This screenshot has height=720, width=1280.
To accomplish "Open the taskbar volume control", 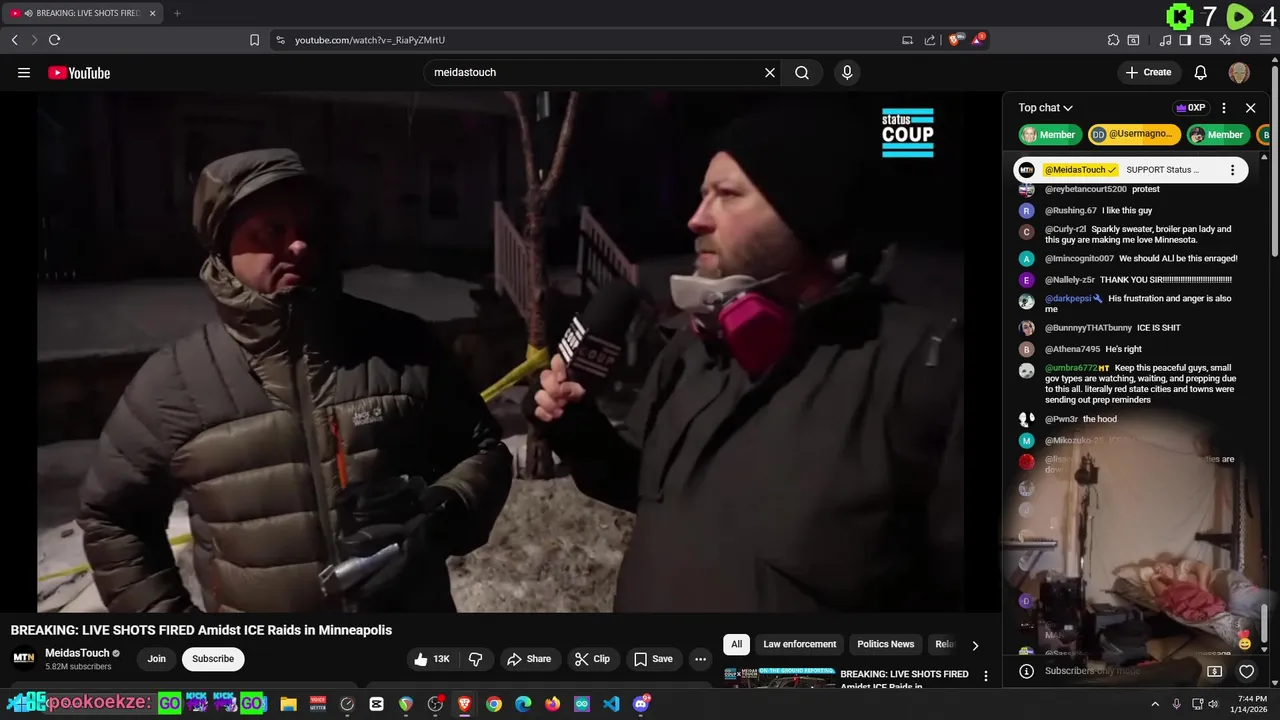I will (x=1213, y=704).
